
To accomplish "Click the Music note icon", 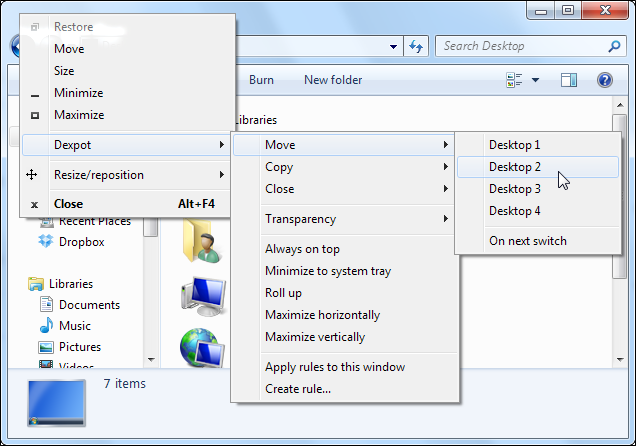I will click(46, 325).
